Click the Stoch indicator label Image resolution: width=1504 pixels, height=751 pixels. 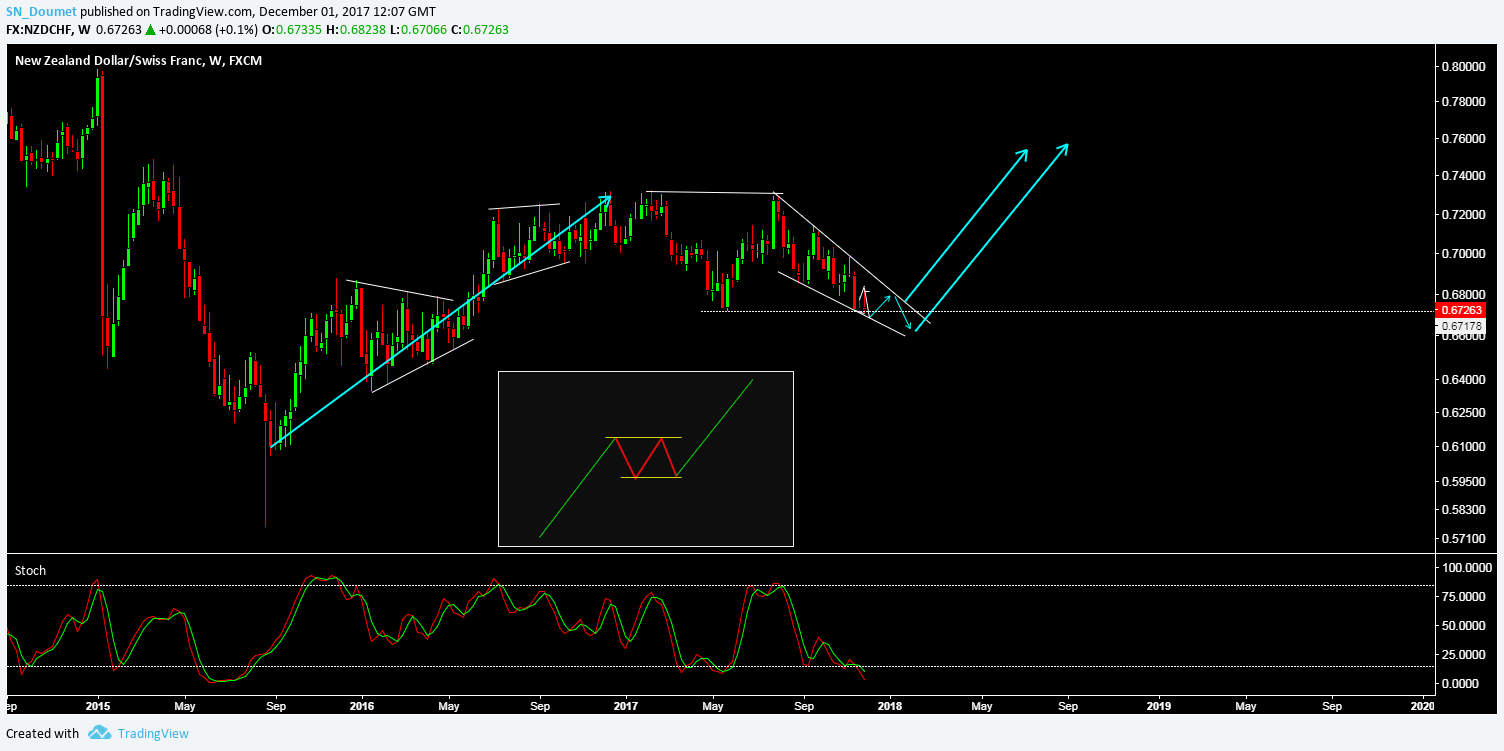(x=30, y=571)
